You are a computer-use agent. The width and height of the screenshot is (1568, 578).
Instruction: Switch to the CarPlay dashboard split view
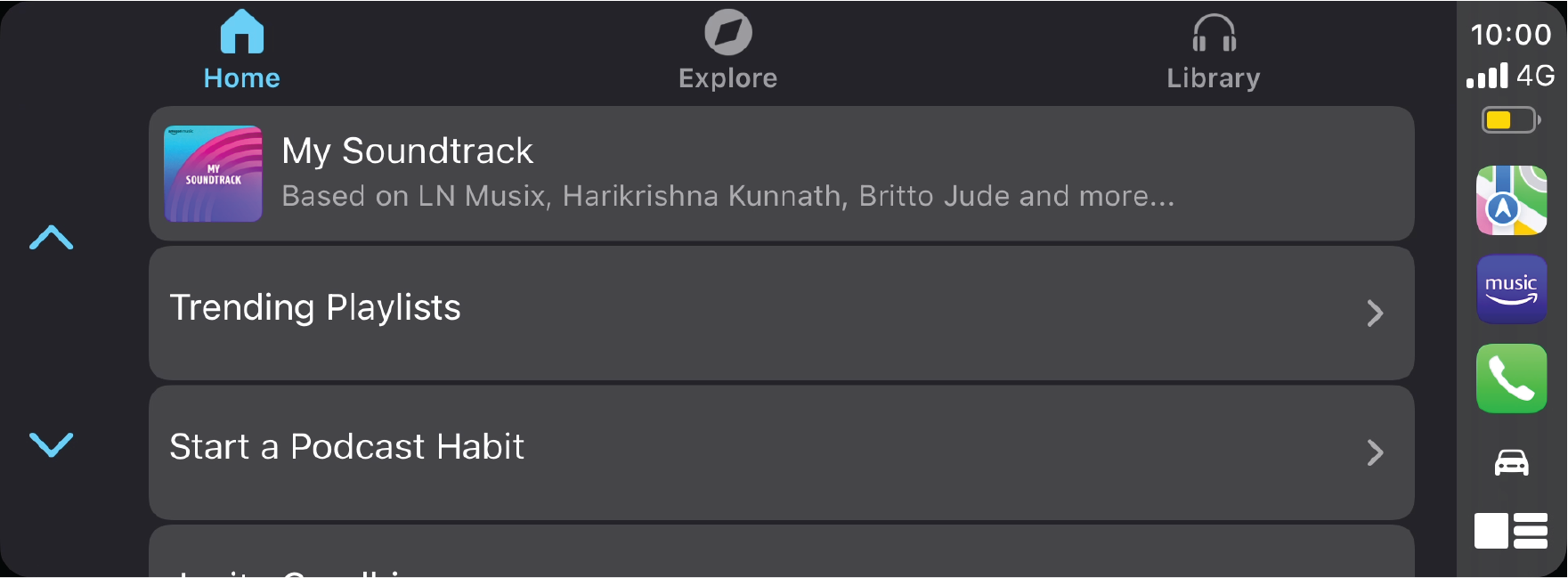pyautogui.click(x=1511, y=531)
